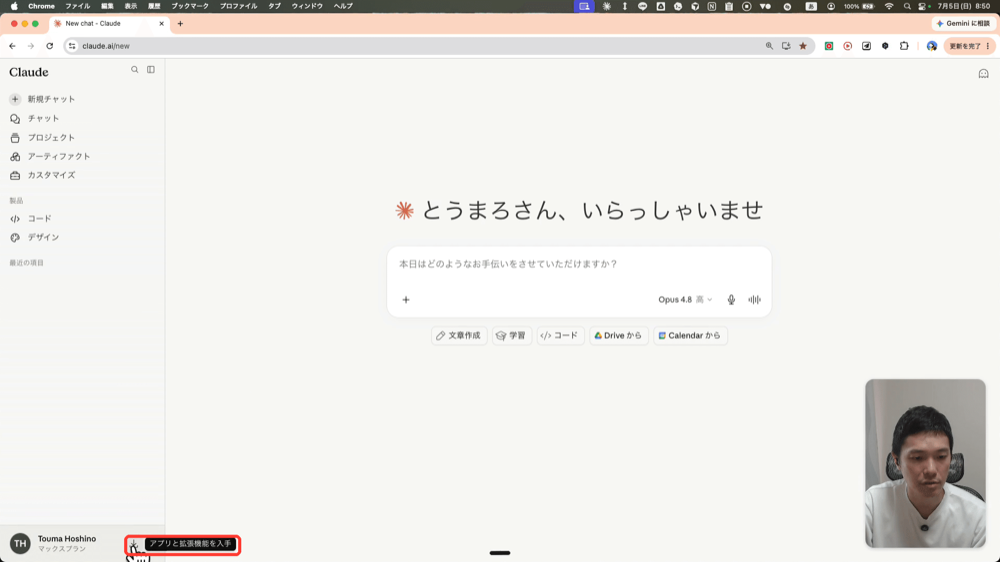Open the ウィンドウ menu
Image resolution: width=1000 pixels, height=562 pixels.
(x=307, y=6)
